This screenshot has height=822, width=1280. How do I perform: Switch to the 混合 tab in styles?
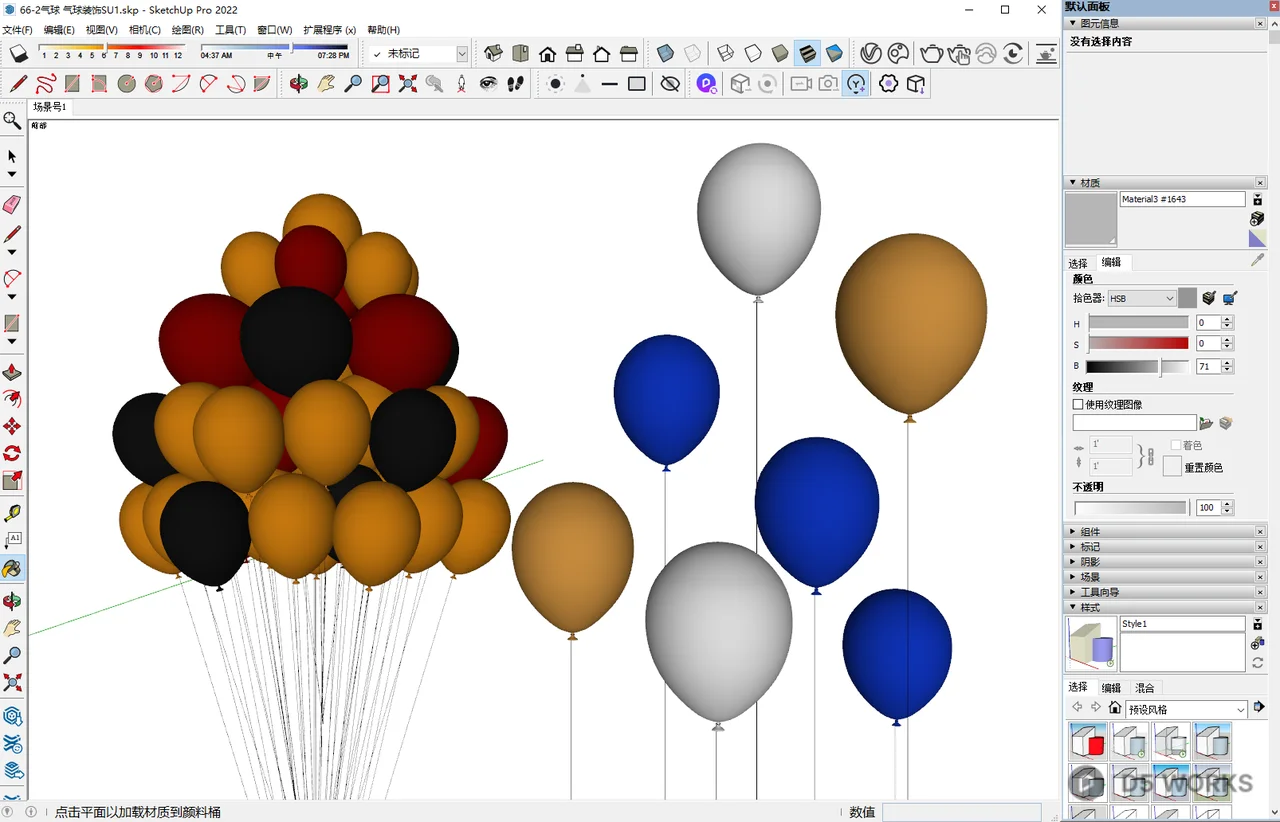[x=1145, y=688]
